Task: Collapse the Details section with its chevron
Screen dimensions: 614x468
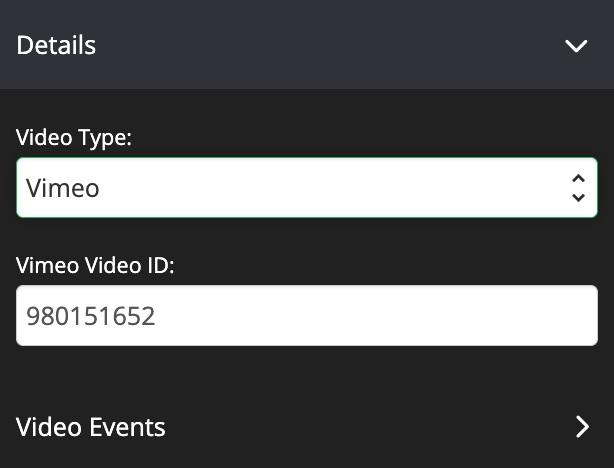Action: pos(576,45)
